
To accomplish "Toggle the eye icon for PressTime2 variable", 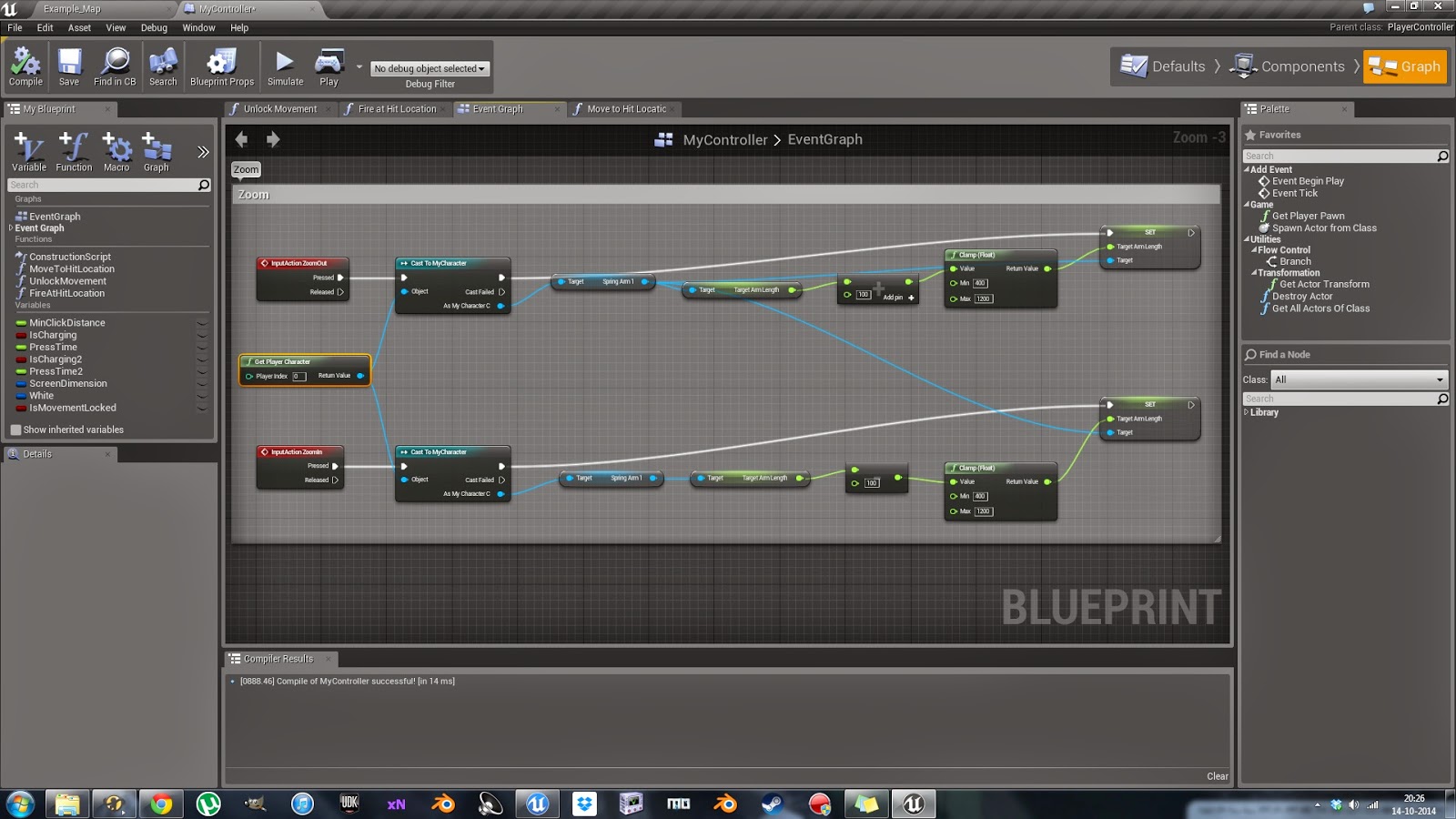I will [x=202, y=371].
